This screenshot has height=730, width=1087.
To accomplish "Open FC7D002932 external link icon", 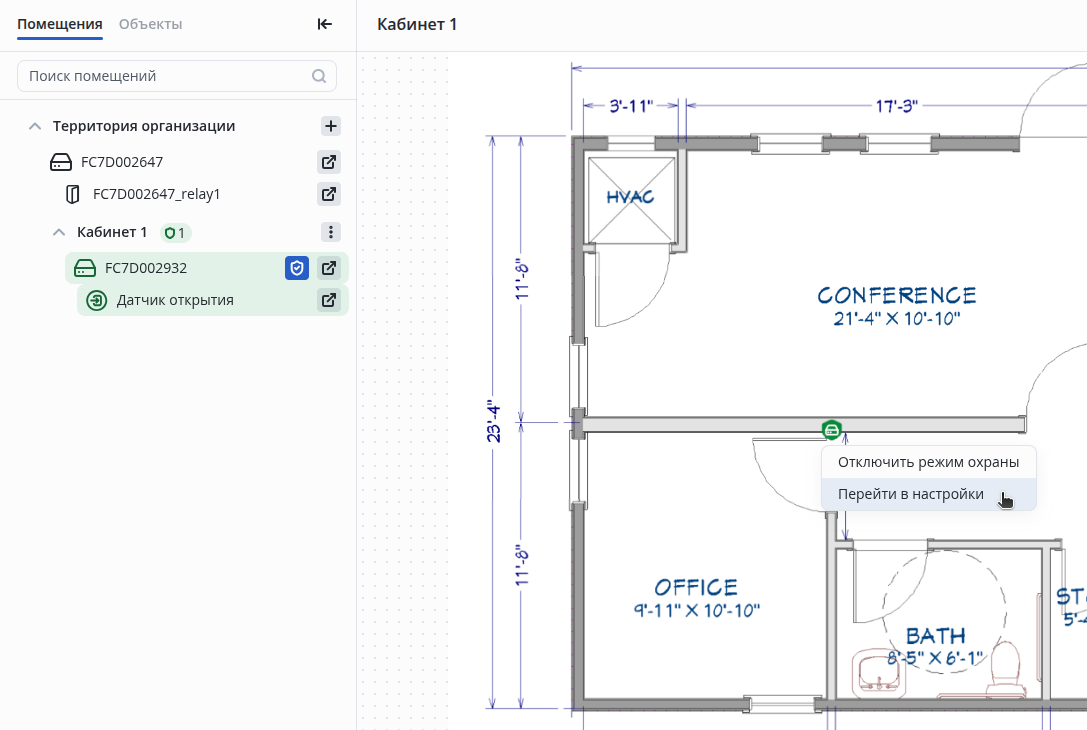I will coord(328,268).
